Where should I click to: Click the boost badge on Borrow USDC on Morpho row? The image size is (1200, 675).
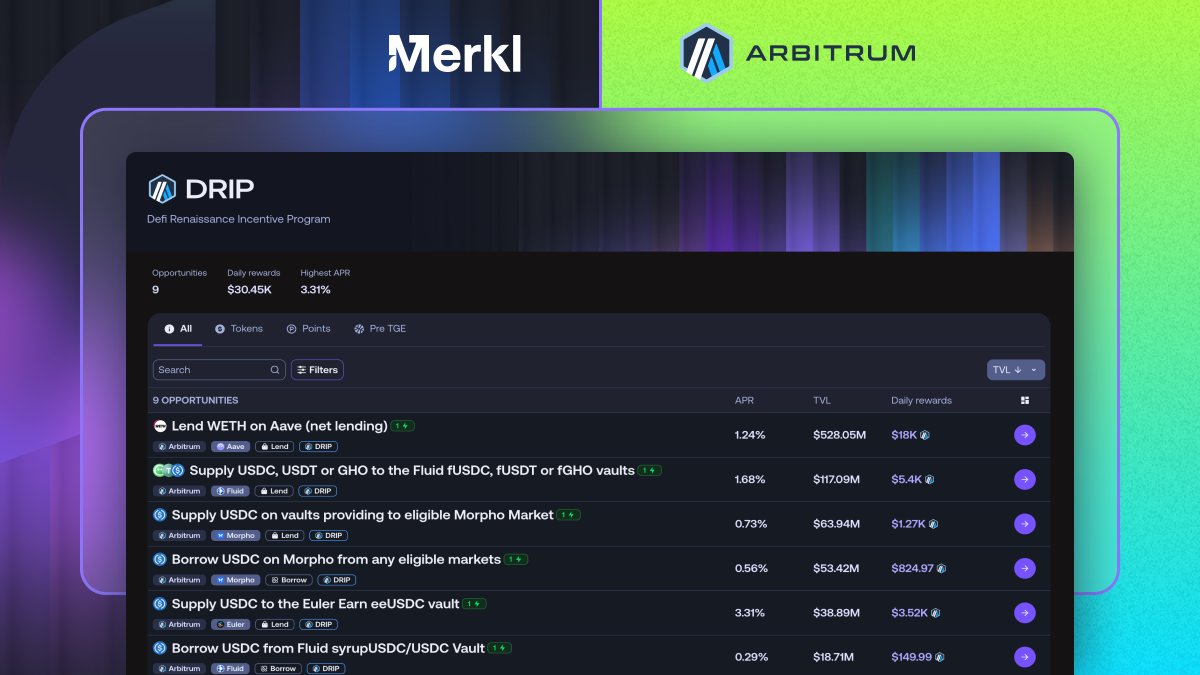pyautogui.click(x=516, y=559)
